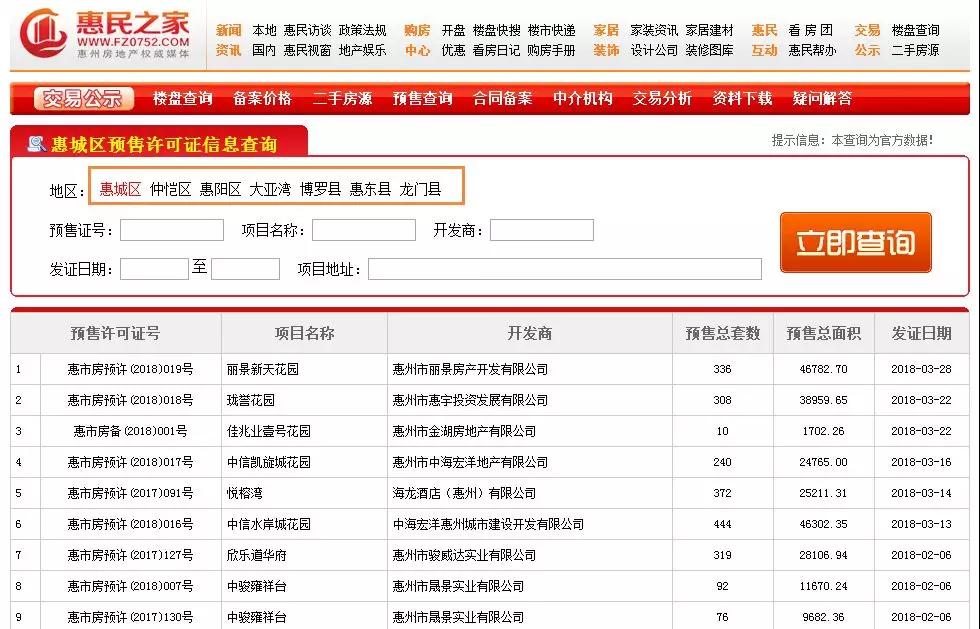Screen dimensions: 980x629
Task: Select the 惠阳区 district filter
Action: point(221,189)
